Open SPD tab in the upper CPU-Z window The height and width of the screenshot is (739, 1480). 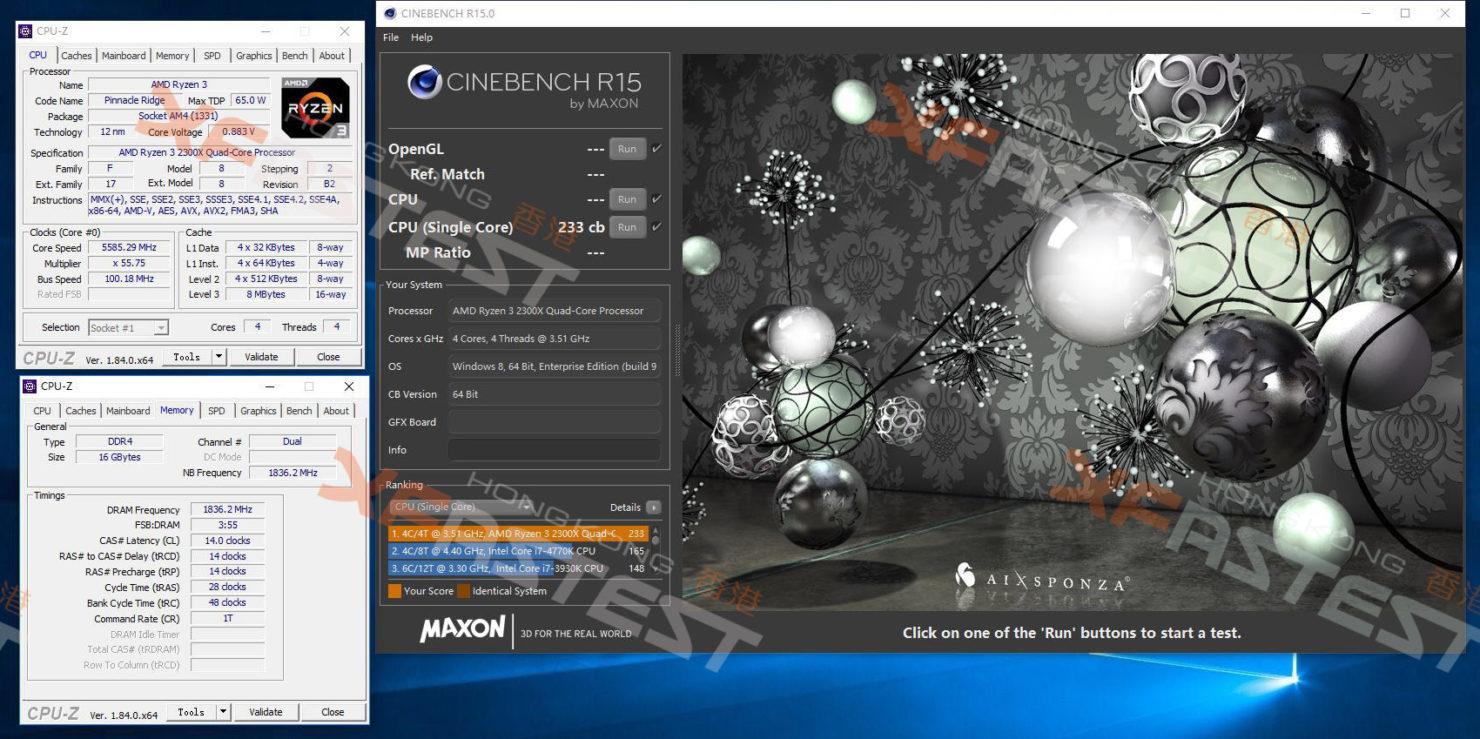pos(212,56)
